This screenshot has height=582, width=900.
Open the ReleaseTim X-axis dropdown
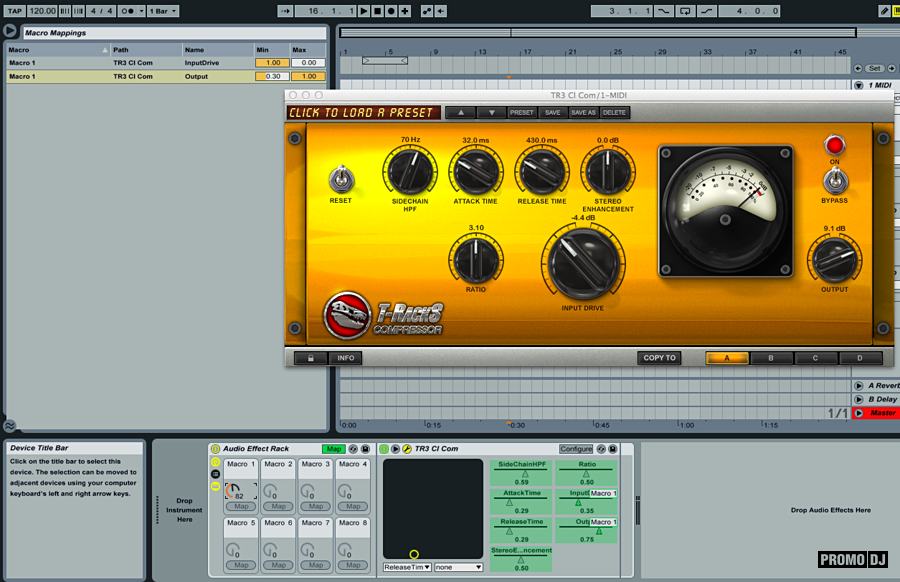[x=408, y=567]
